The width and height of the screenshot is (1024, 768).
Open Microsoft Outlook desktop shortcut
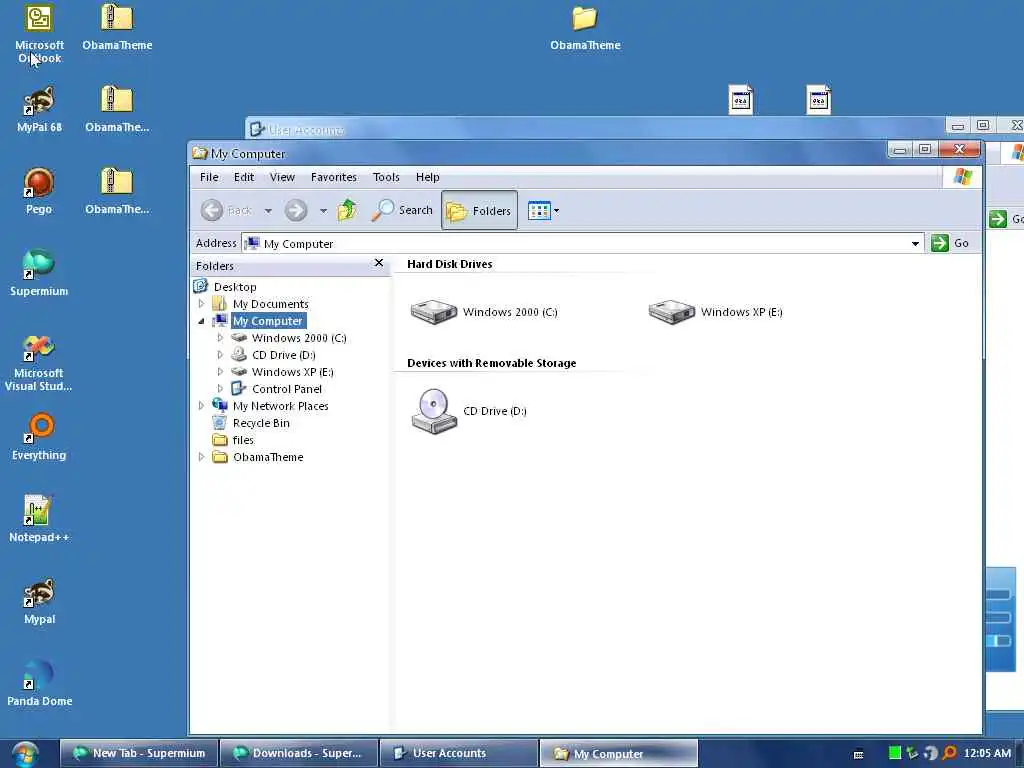[39, 33]
